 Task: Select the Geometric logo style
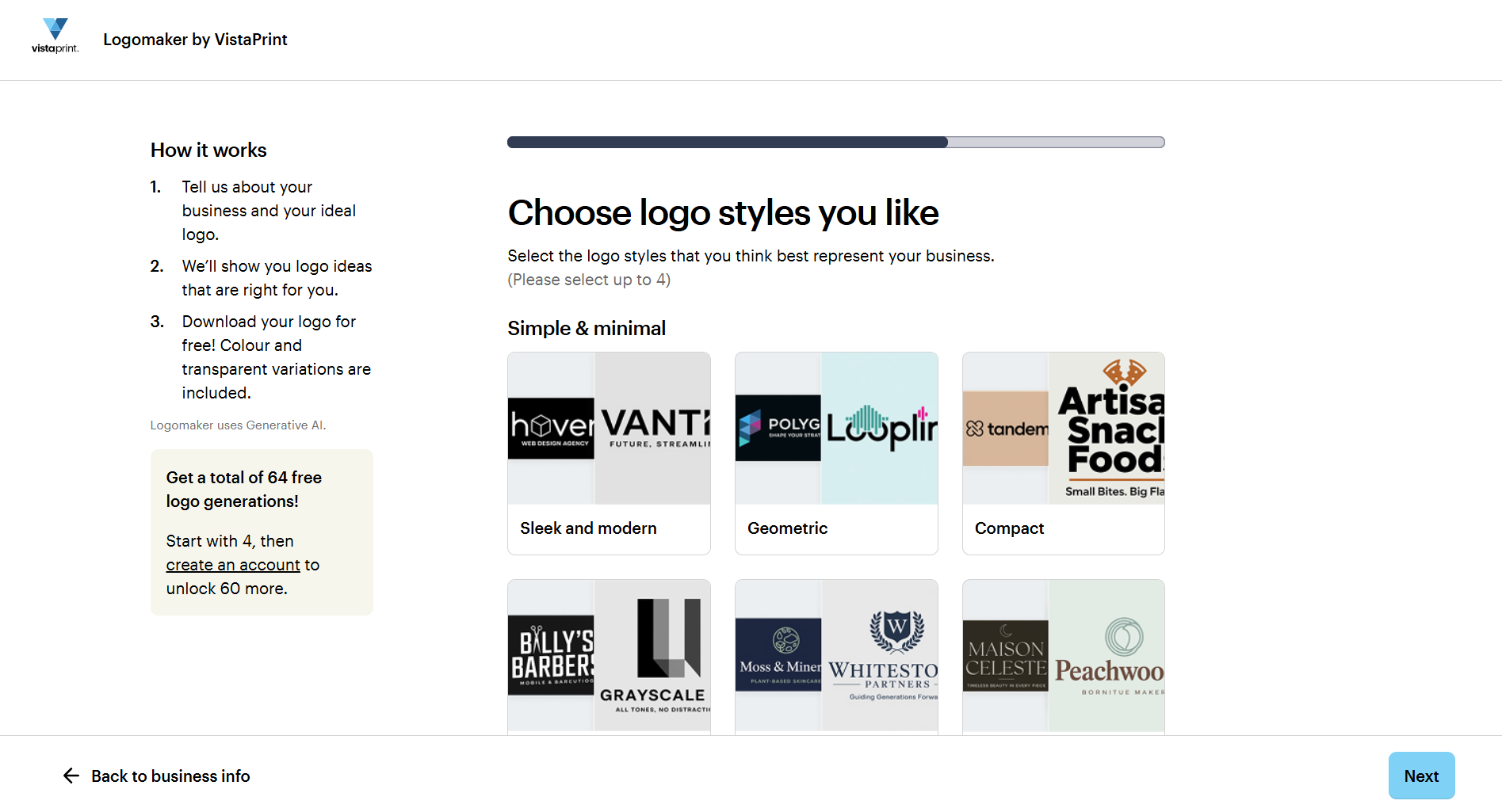[836, 453]
